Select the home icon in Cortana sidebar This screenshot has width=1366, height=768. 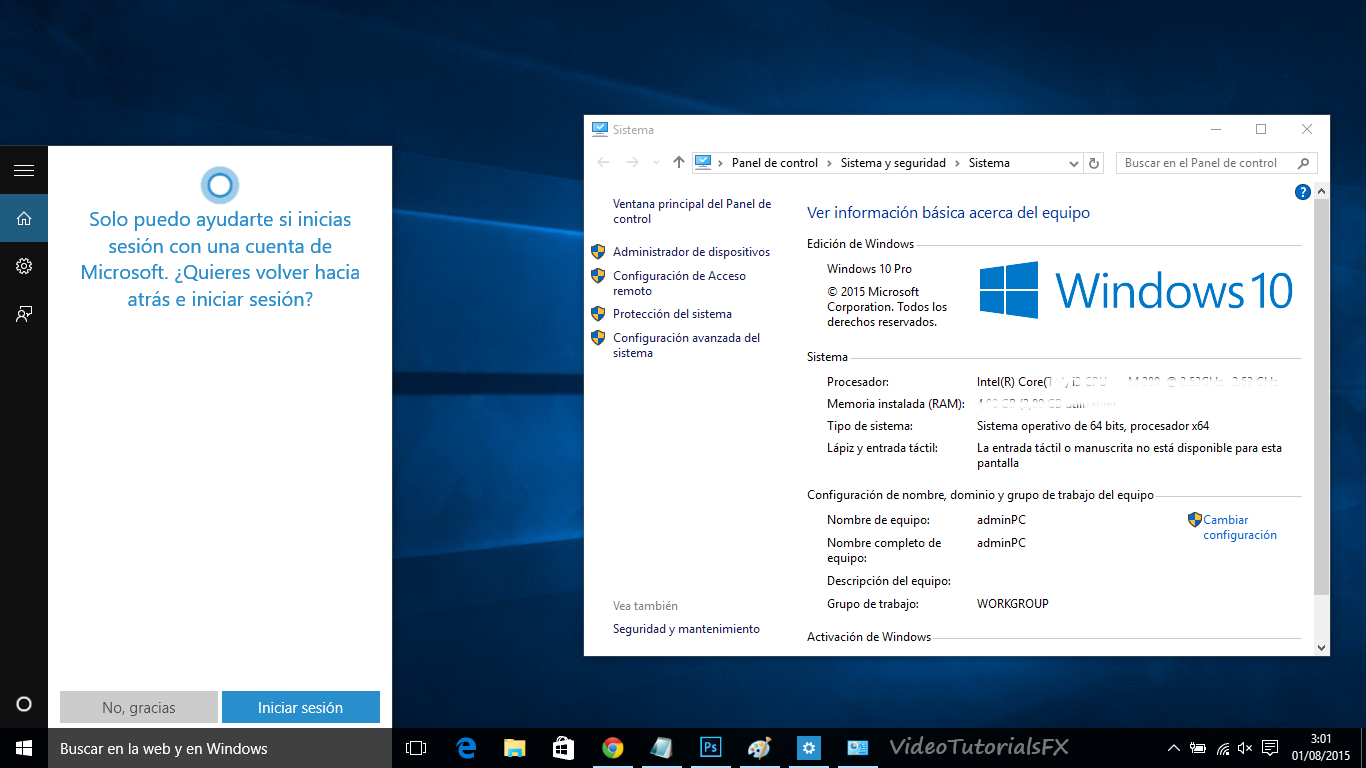23,218
